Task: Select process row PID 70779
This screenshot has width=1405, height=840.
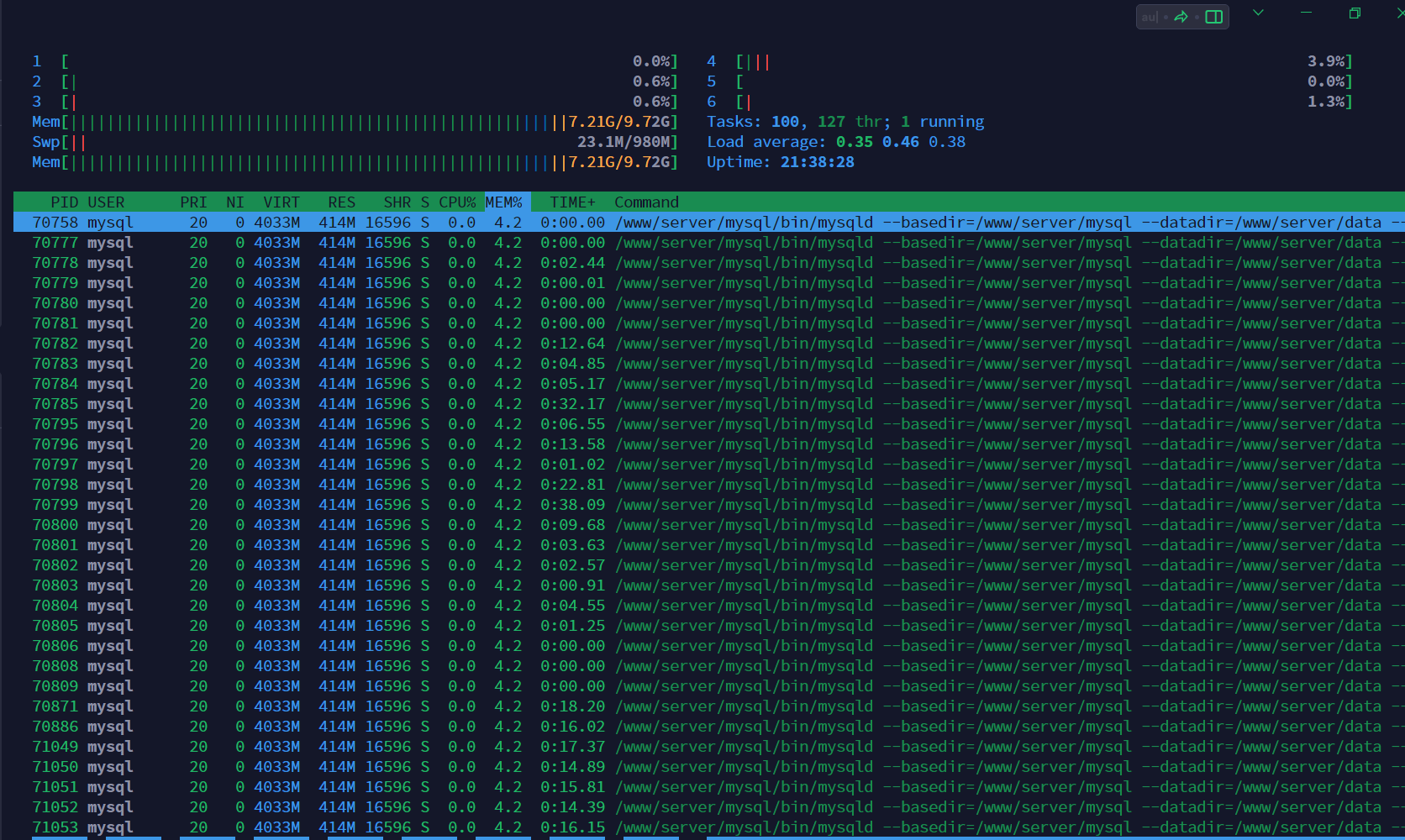Action: (x=709, y=283)
